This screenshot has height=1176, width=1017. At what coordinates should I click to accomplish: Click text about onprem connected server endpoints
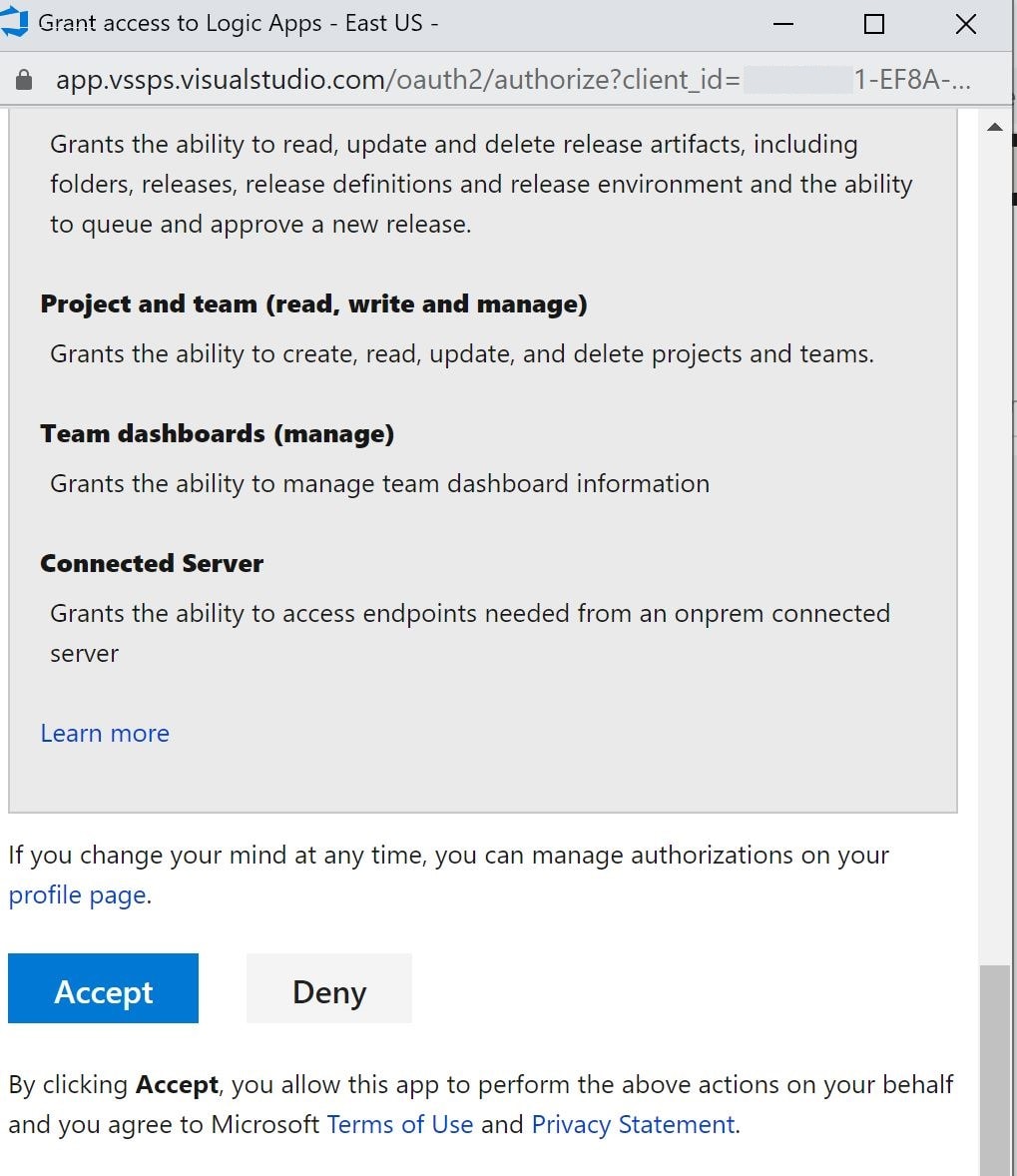pyautogui.click(x=469, y=633)
